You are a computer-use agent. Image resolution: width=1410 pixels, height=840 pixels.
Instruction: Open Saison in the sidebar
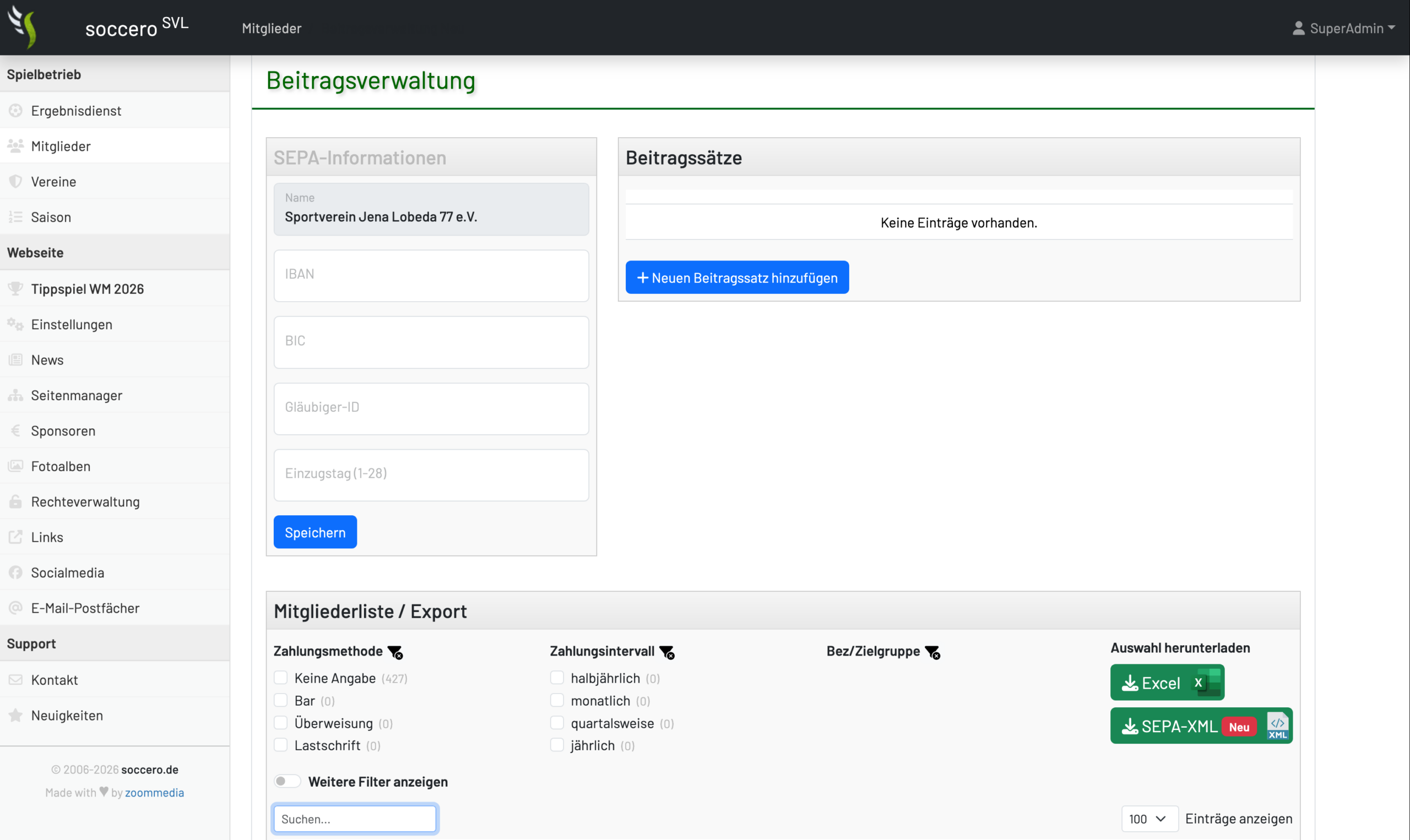point(115,217)
